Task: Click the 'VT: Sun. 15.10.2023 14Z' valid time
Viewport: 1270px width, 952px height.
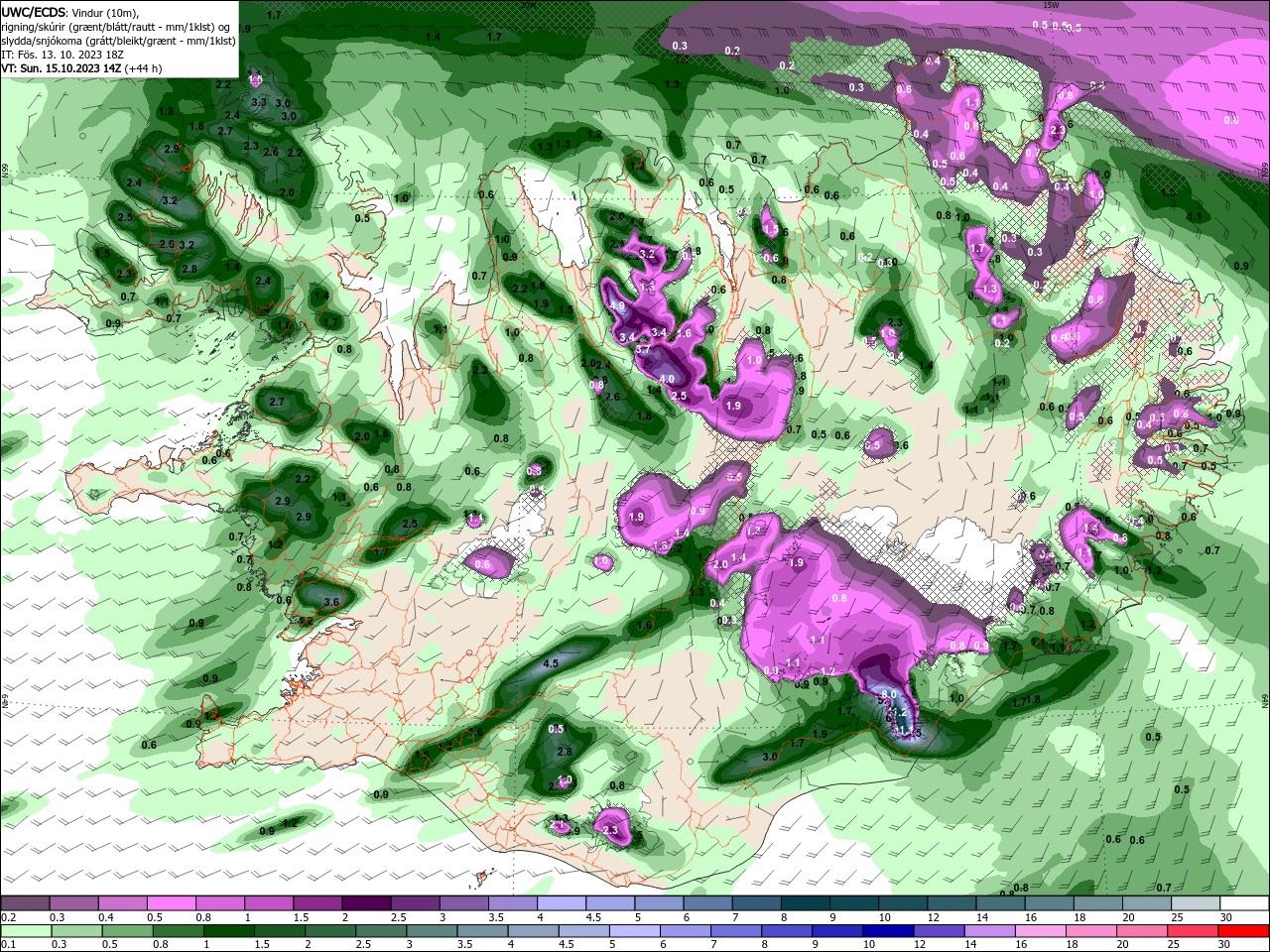Action: pyautogui.click(x=63, y=68)
